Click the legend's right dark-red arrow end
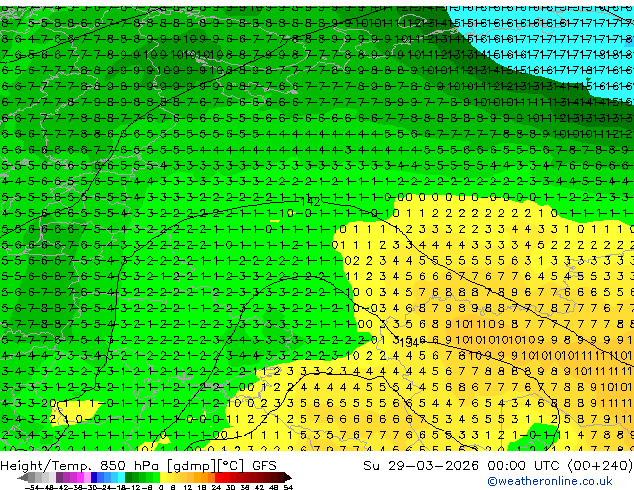This screenshot has height=490, width=634. (288, 478)
